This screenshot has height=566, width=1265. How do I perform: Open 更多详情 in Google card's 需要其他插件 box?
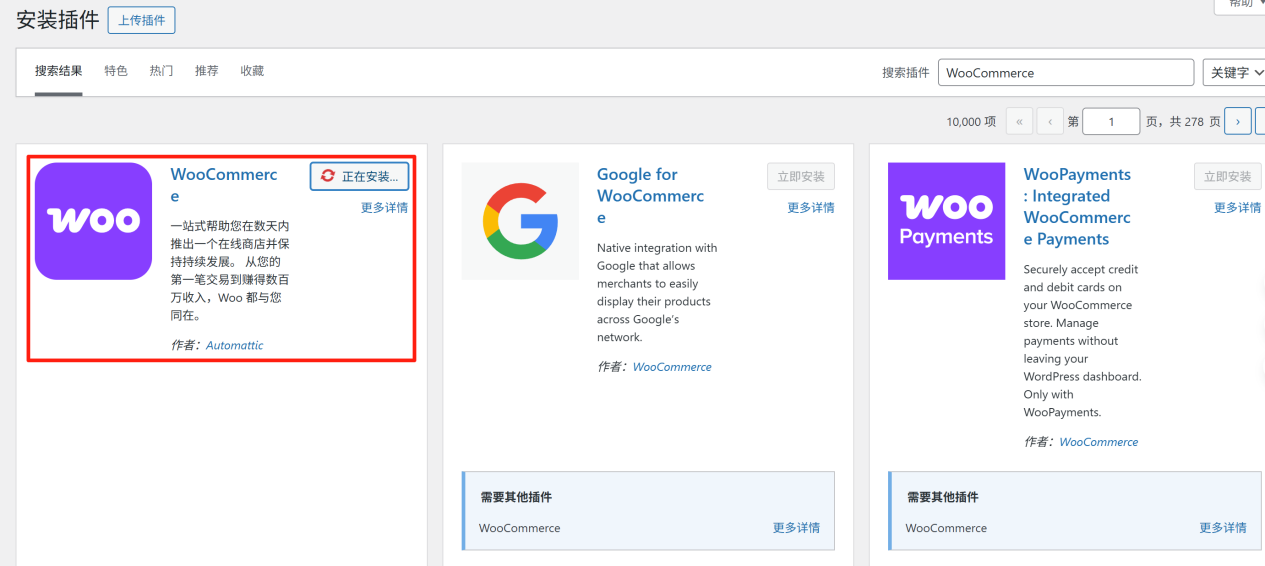(796, 528)
